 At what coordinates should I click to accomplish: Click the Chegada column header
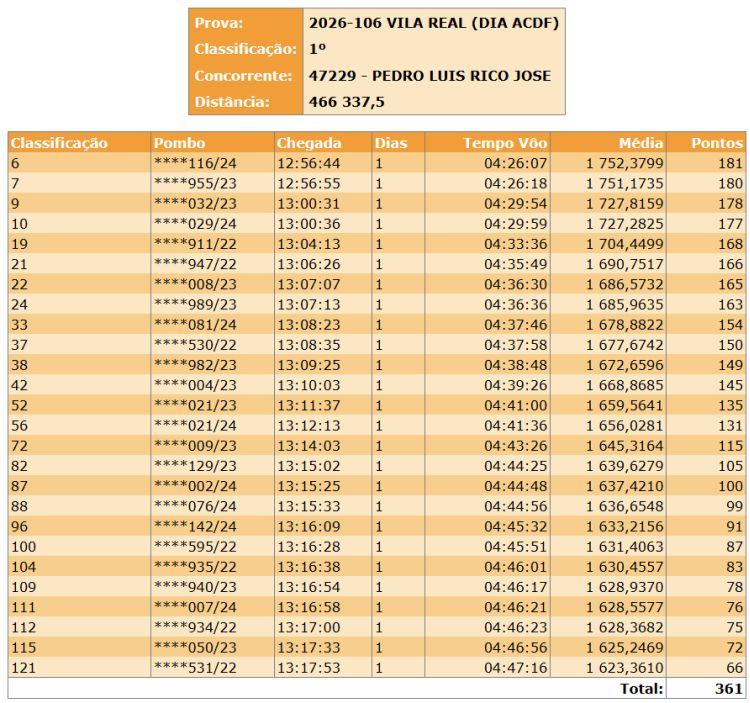pyautogui.click(x=309, y=143)
